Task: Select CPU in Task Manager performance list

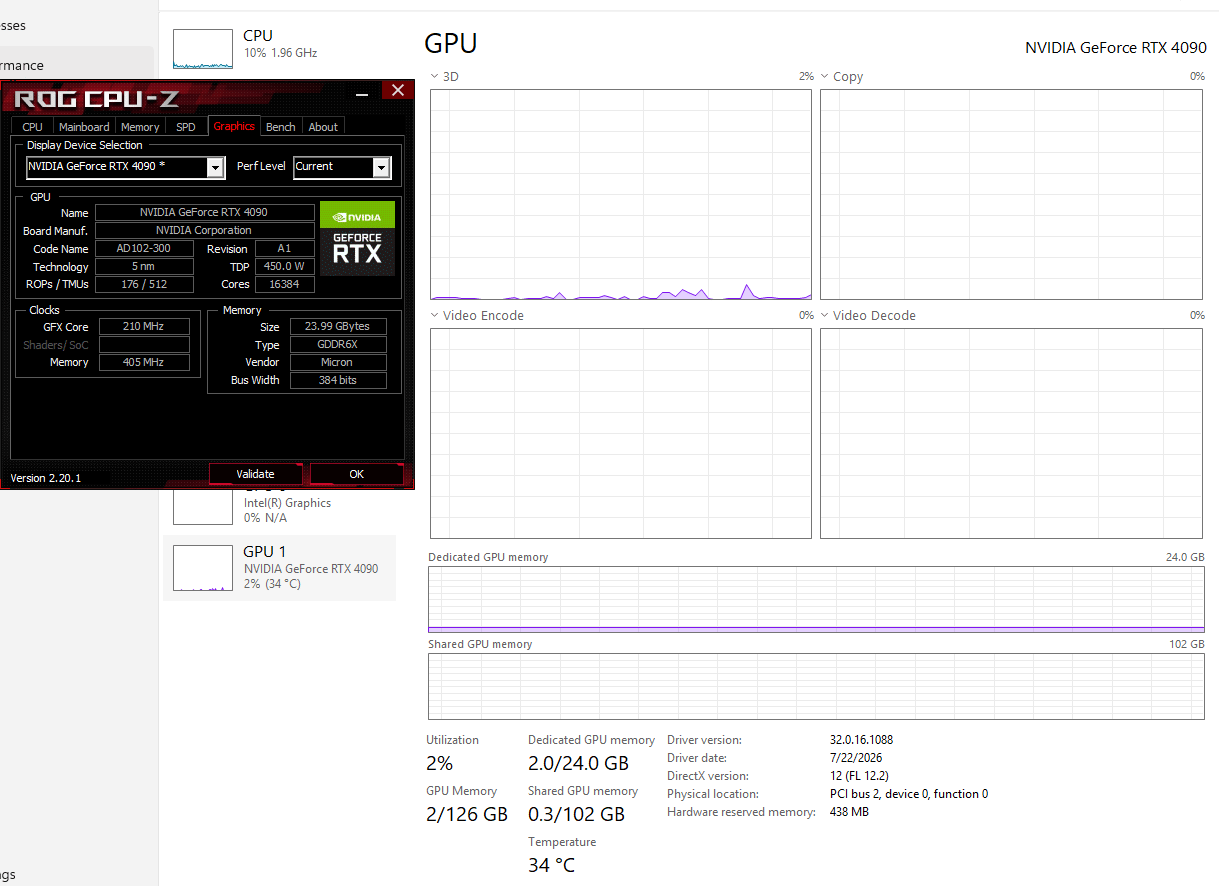Action: 280,48
